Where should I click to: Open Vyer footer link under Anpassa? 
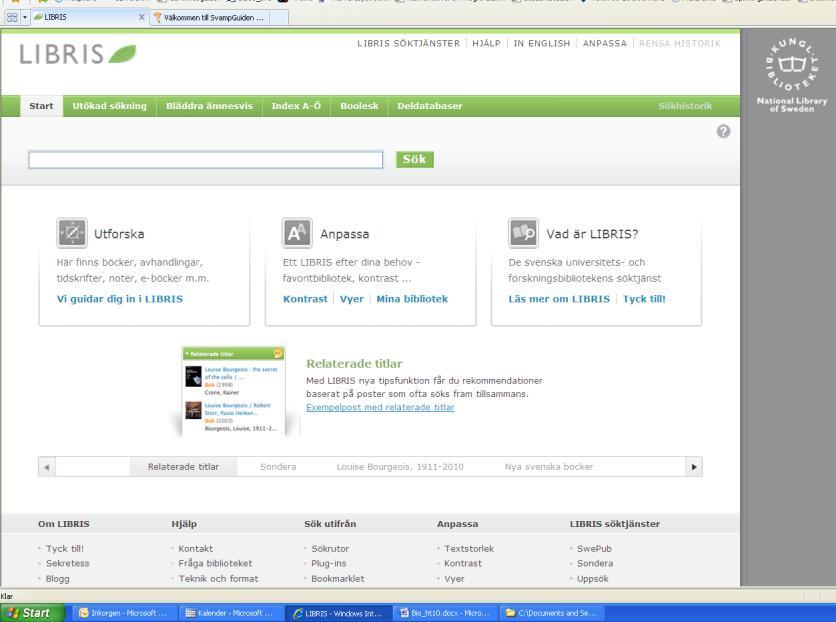point(454,579)
